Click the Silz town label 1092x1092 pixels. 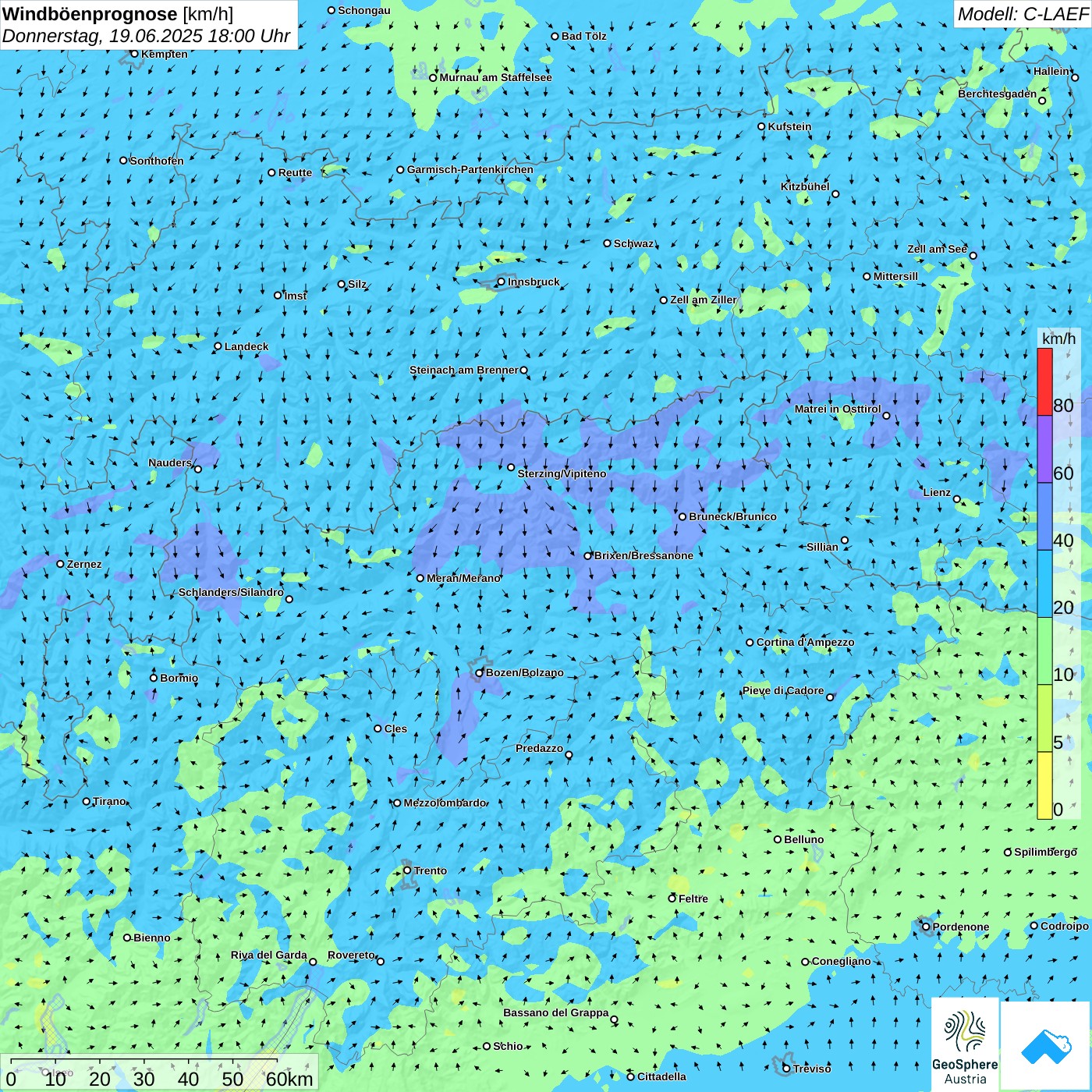coord(357,284)
